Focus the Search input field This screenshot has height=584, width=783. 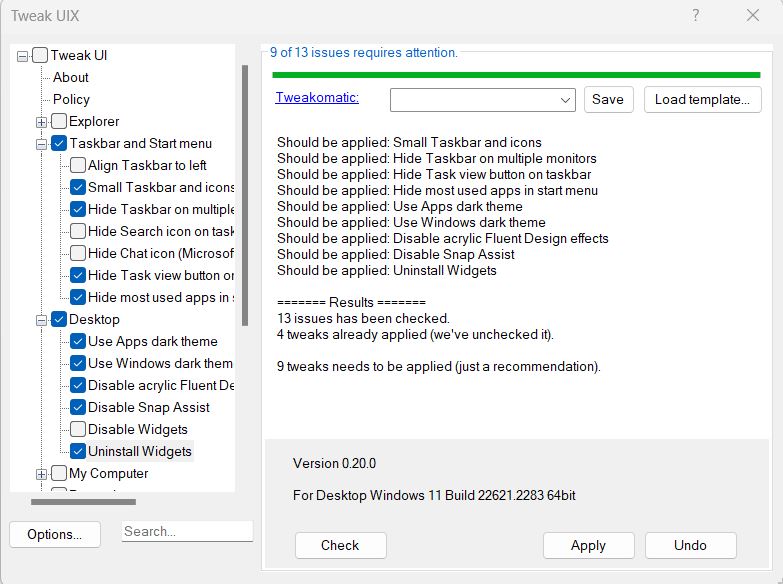point(187,532)
